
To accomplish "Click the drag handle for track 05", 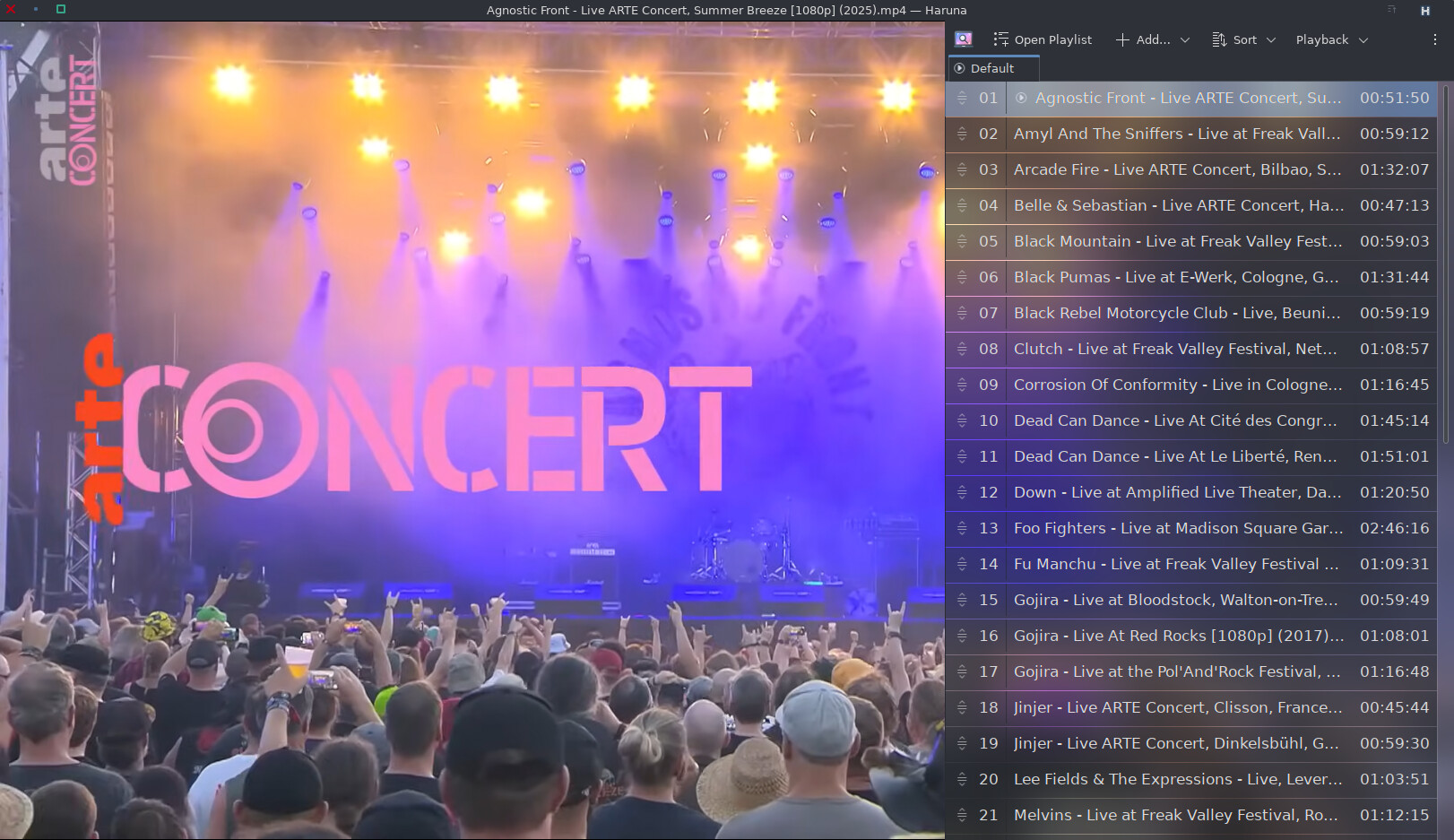I will (x=962, y=241).
